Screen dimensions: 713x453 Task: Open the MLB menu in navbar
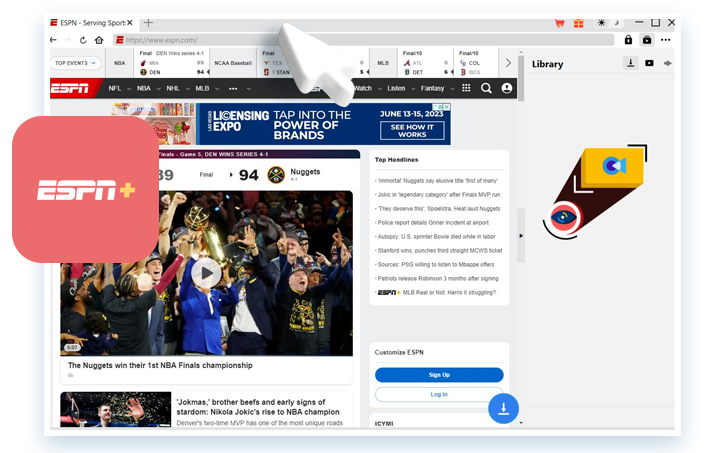point(202,88)
